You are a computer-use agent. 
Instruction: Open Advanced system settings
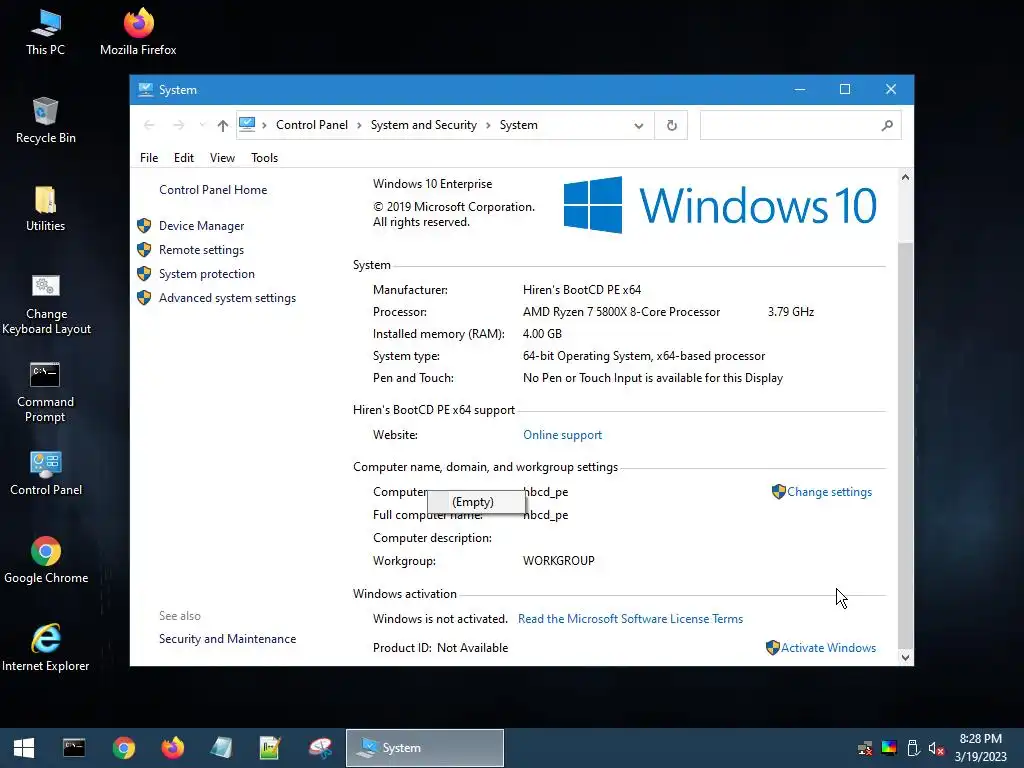pos(227,298)
